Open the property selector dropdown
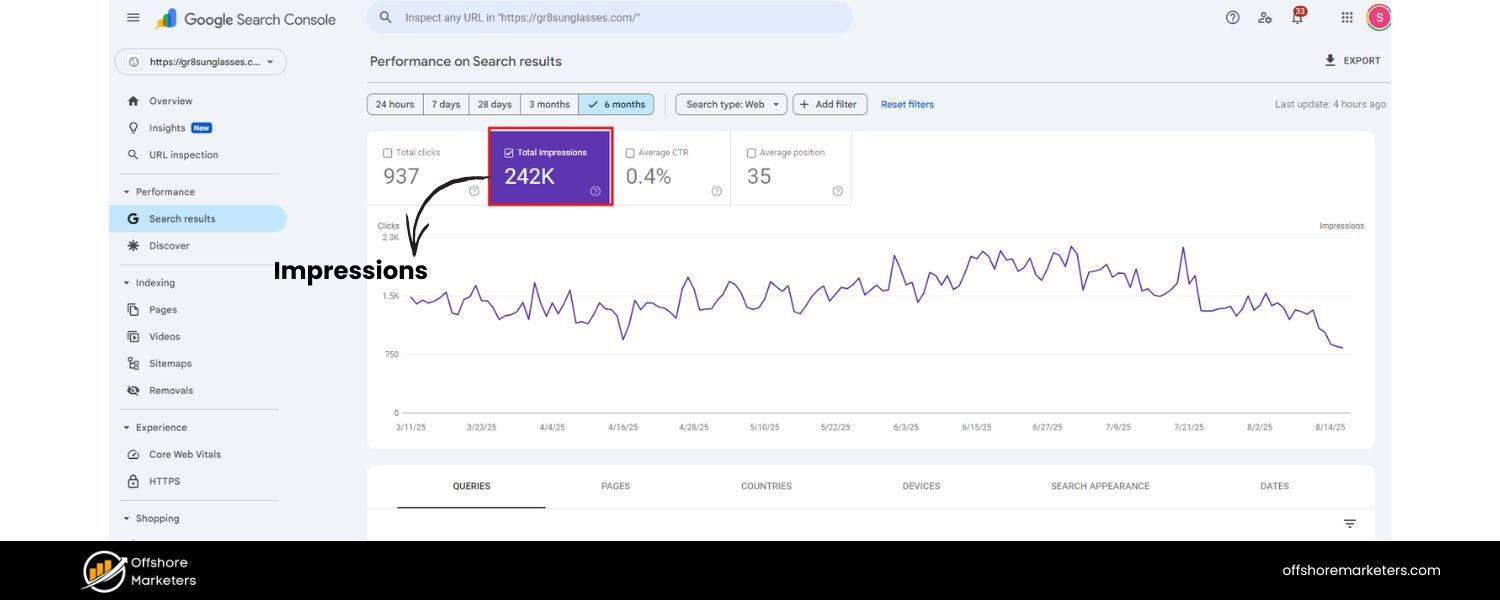Screen dimensions: 1500x600 (x=200, y=61)
